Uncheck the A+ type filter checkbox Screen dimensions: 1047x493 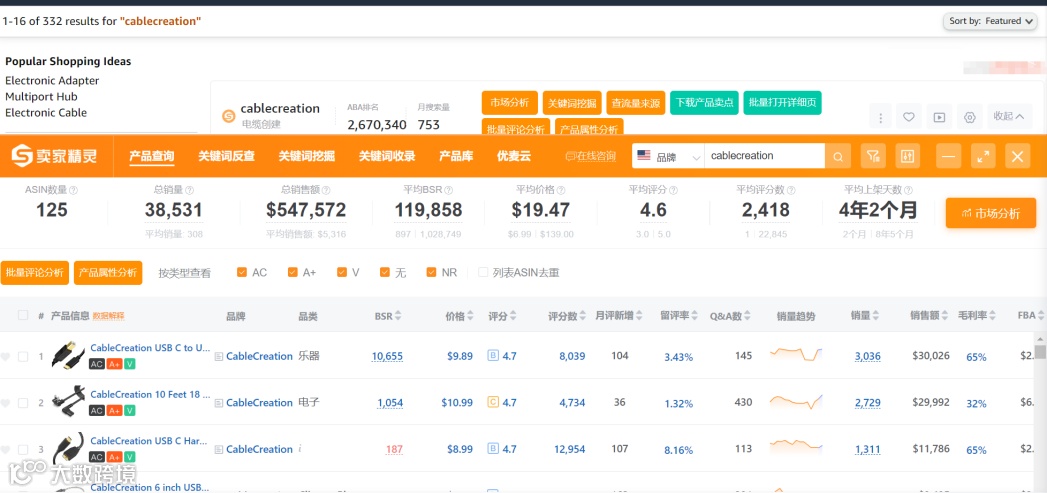coord(292,272)
